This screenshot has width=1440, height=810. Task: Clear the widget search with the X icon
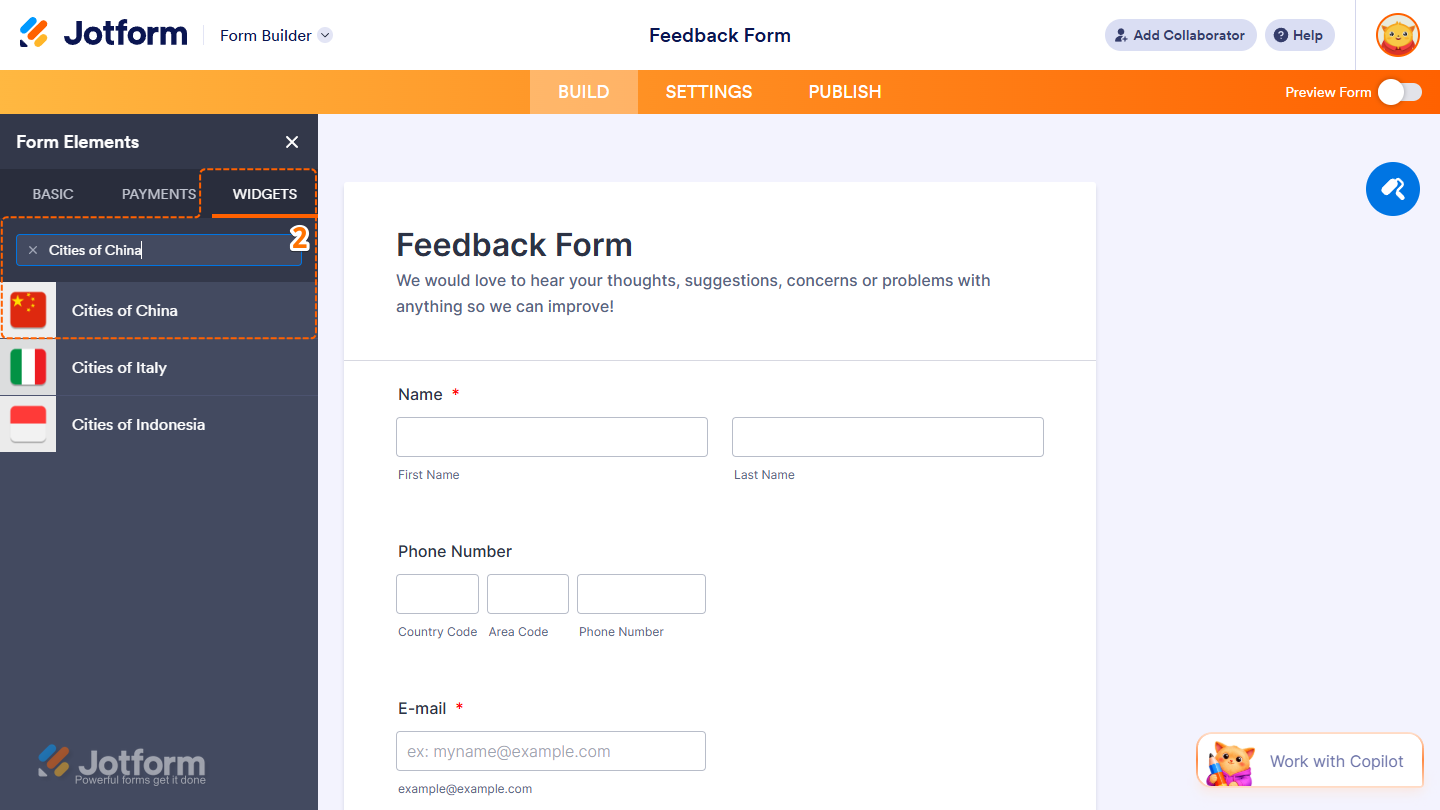pyautogui.click(x=33, y=250)
